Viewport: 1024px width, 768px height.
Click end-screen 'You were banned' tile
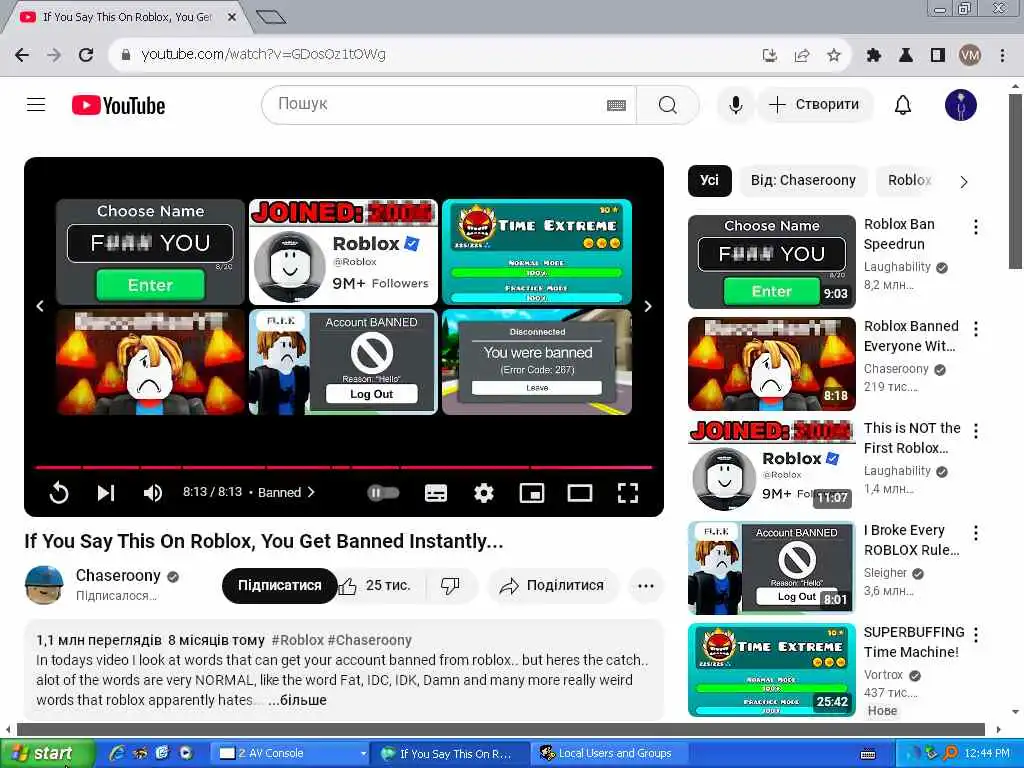pos(537,362)
